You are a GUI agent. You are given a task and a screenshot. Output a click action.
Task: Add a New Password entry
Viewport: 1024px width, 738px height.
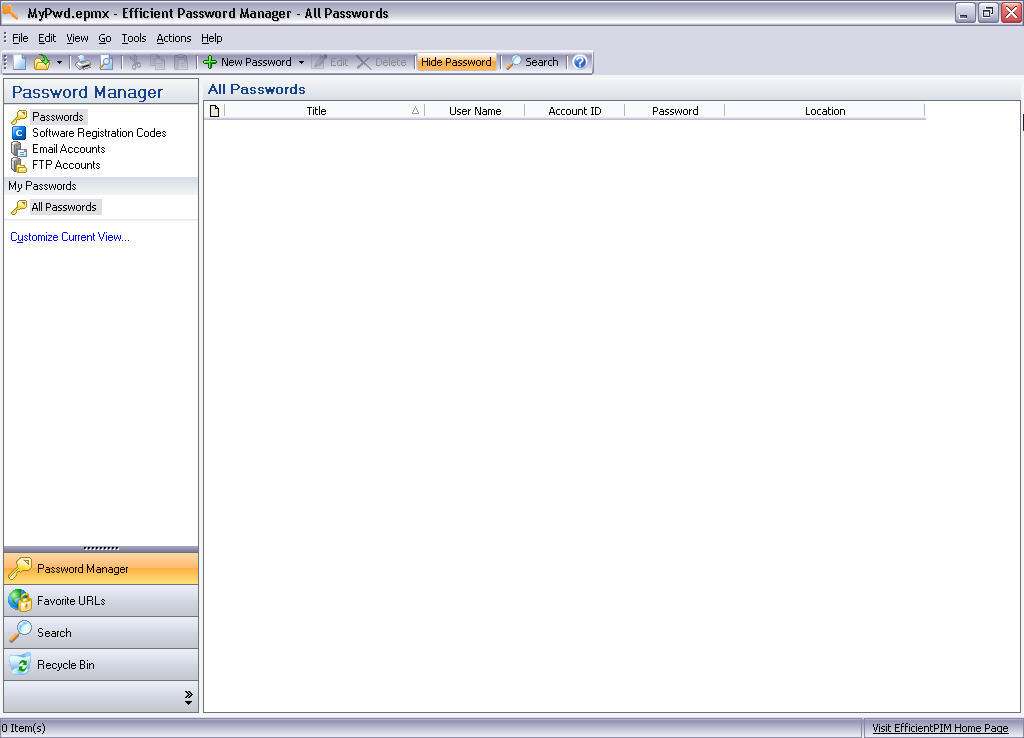pos(248,62)
